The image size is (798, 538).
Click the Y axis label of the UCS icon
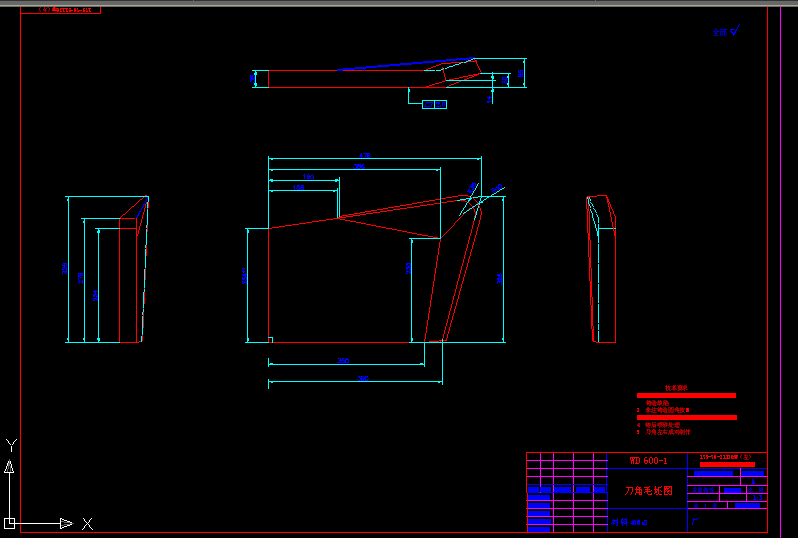(11, 444)
